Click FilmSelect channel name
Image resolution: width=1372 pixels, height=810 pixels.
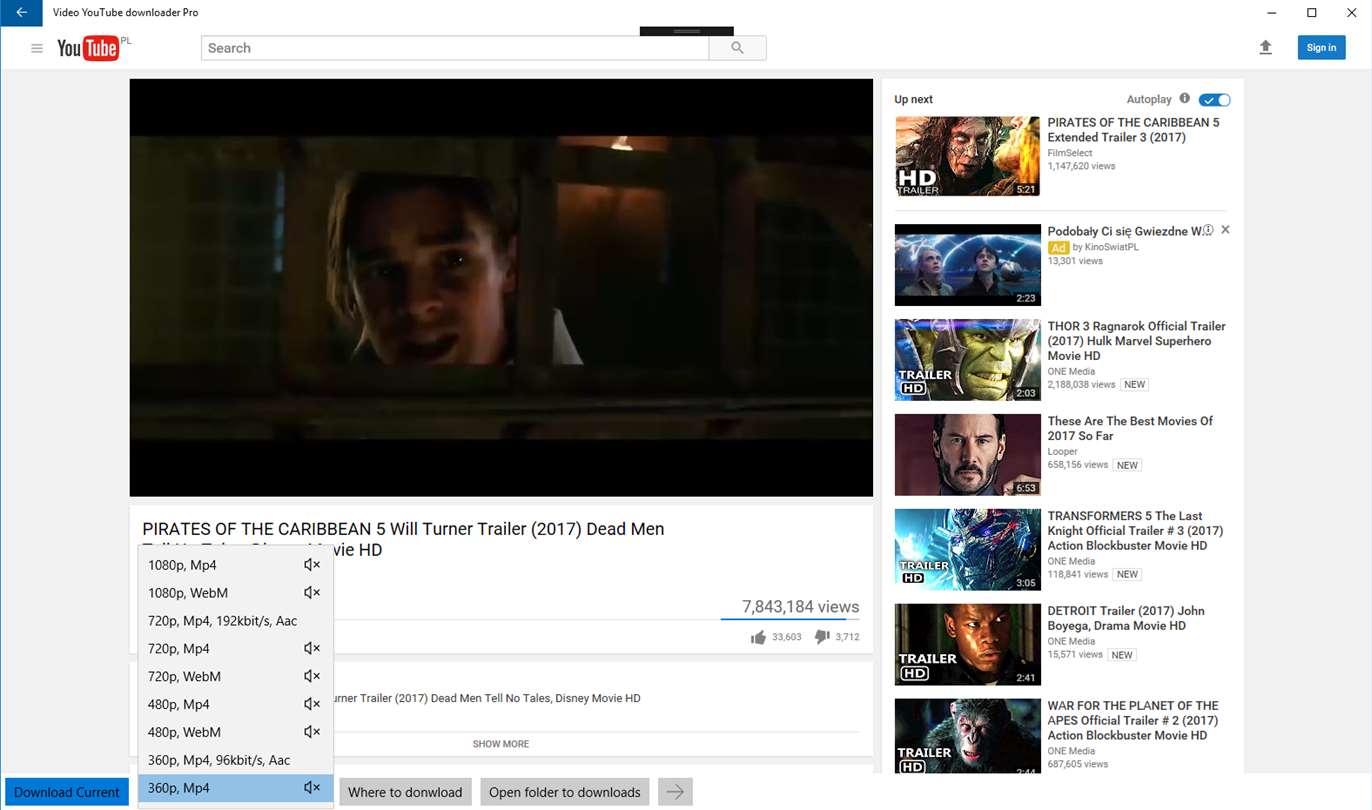pyautogui.click(x=1070, y=153)
